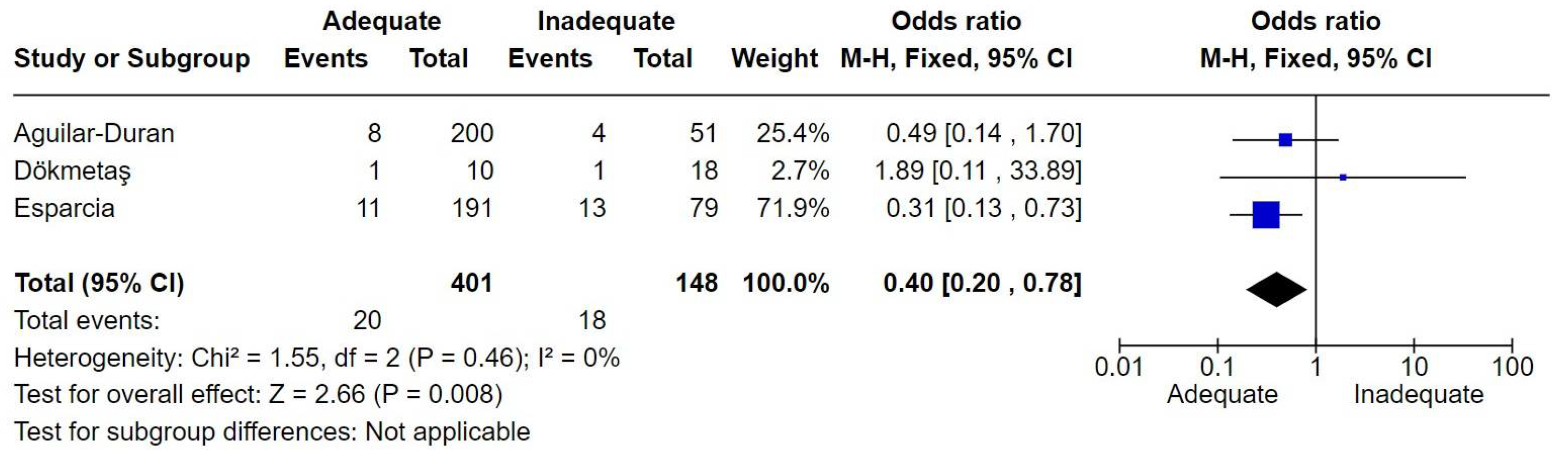This screenshot has height=455, width=1568.
Task: Click the Adequate label below the axis
Action: point(1222,395)
